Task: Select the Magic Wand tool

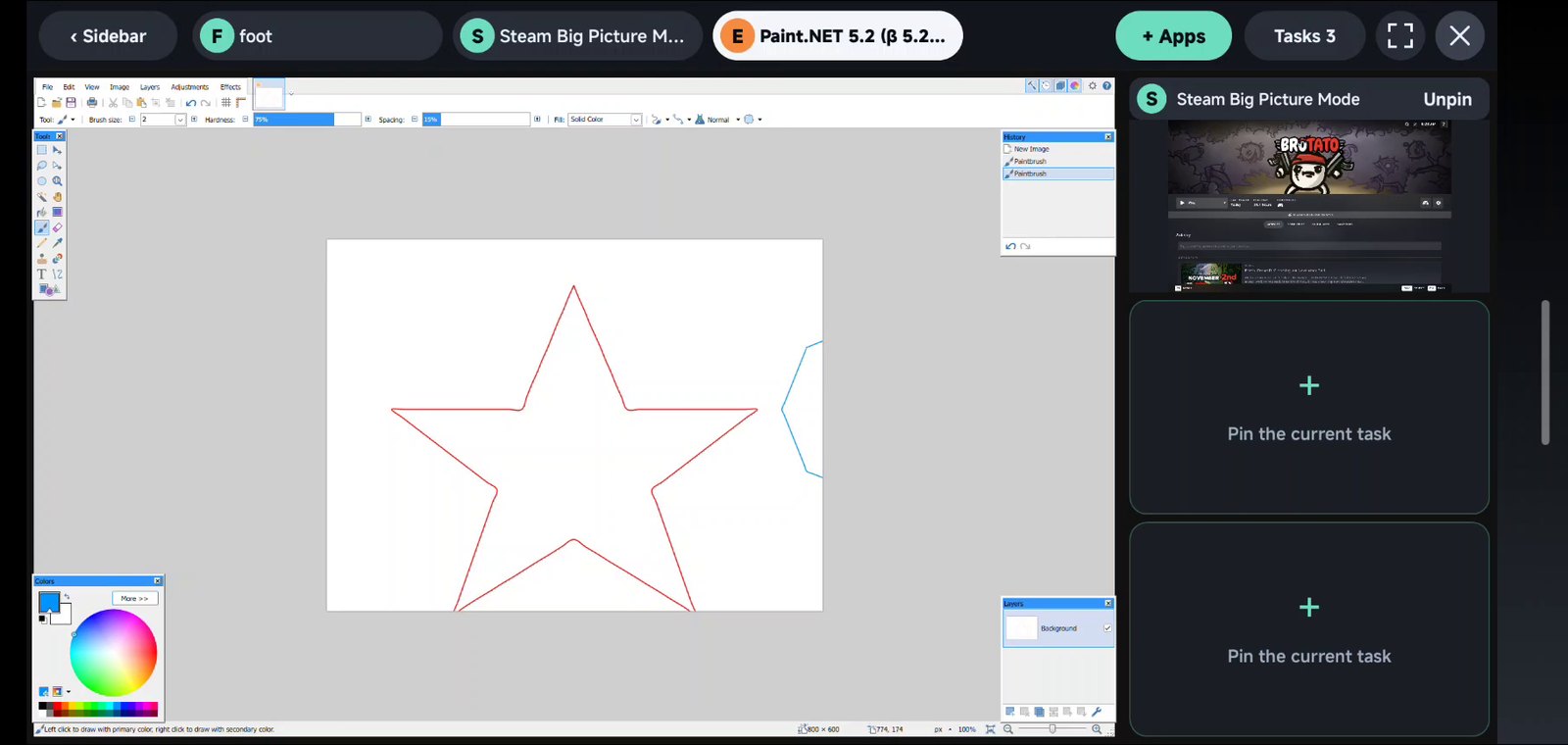Action: point(42,197)
